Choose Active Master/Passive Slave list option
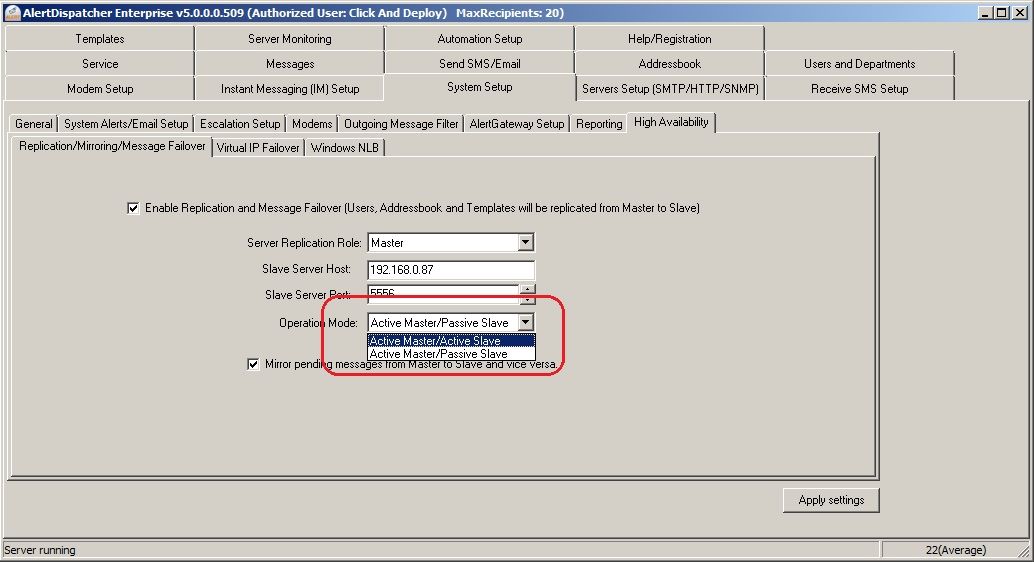The image size is (1034, 562). click(x=451, y=354)
